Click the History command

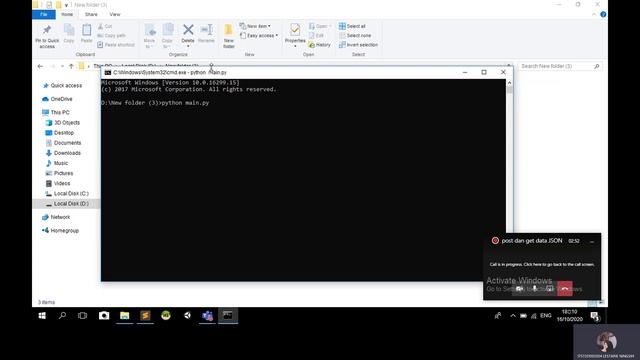[320, 45]
